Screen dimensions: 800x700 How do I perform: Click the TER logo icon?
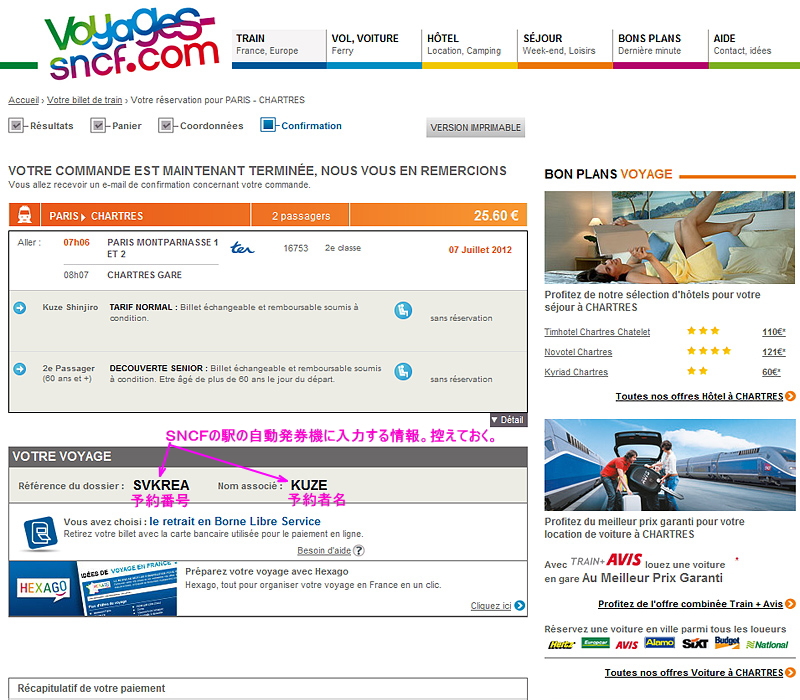(242, 248)
